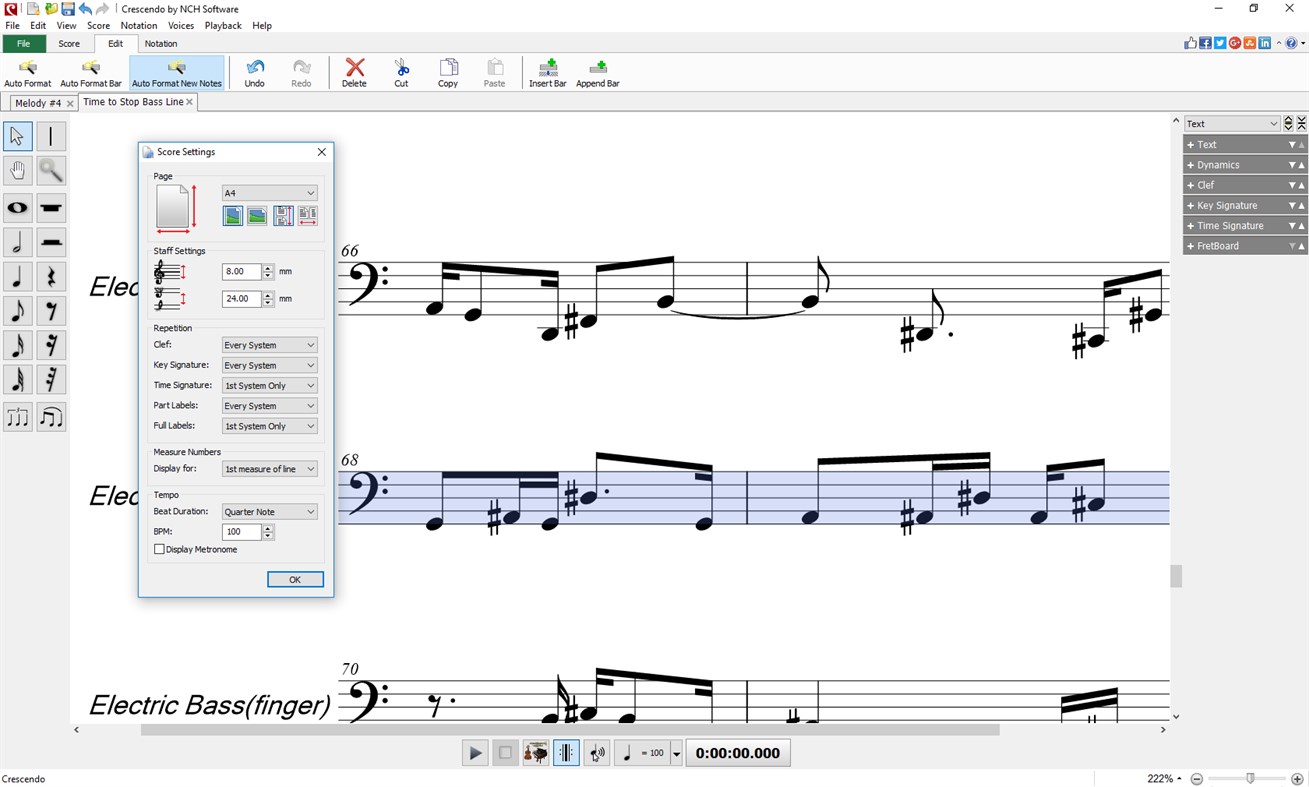Activate the zoom magnifier tool
The height and width of the screenshot is (787, 1309).
[51, 169]
